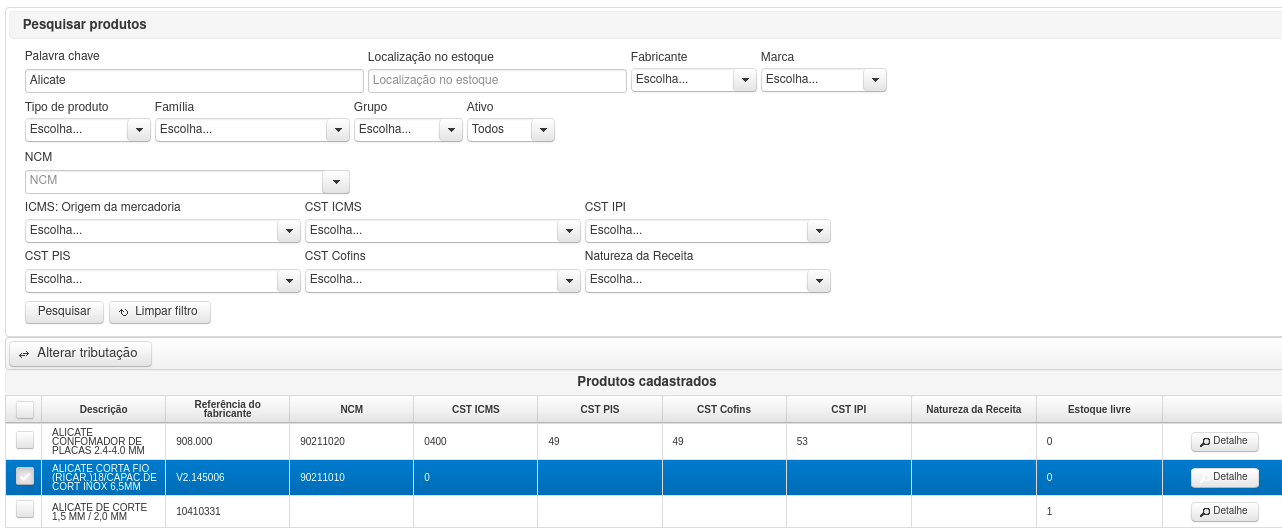The height and width of the screenshot is (530, 1282).
Task: Sort by CST IPI column header
Action: [x=849, y=409]
